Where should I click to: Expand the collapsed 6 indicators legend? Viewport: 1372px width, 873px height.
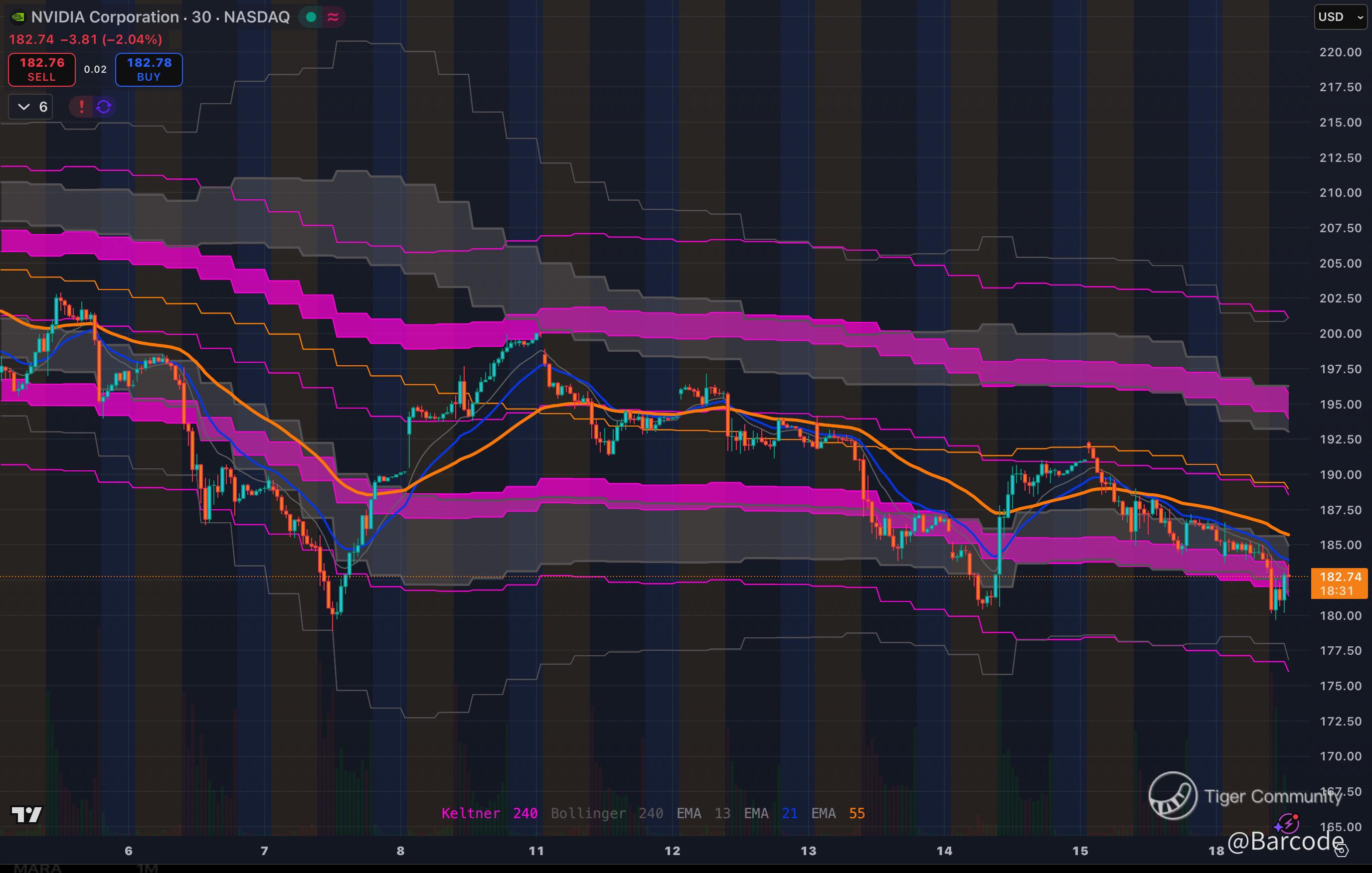pyautogui.click(x=31, y=107)
